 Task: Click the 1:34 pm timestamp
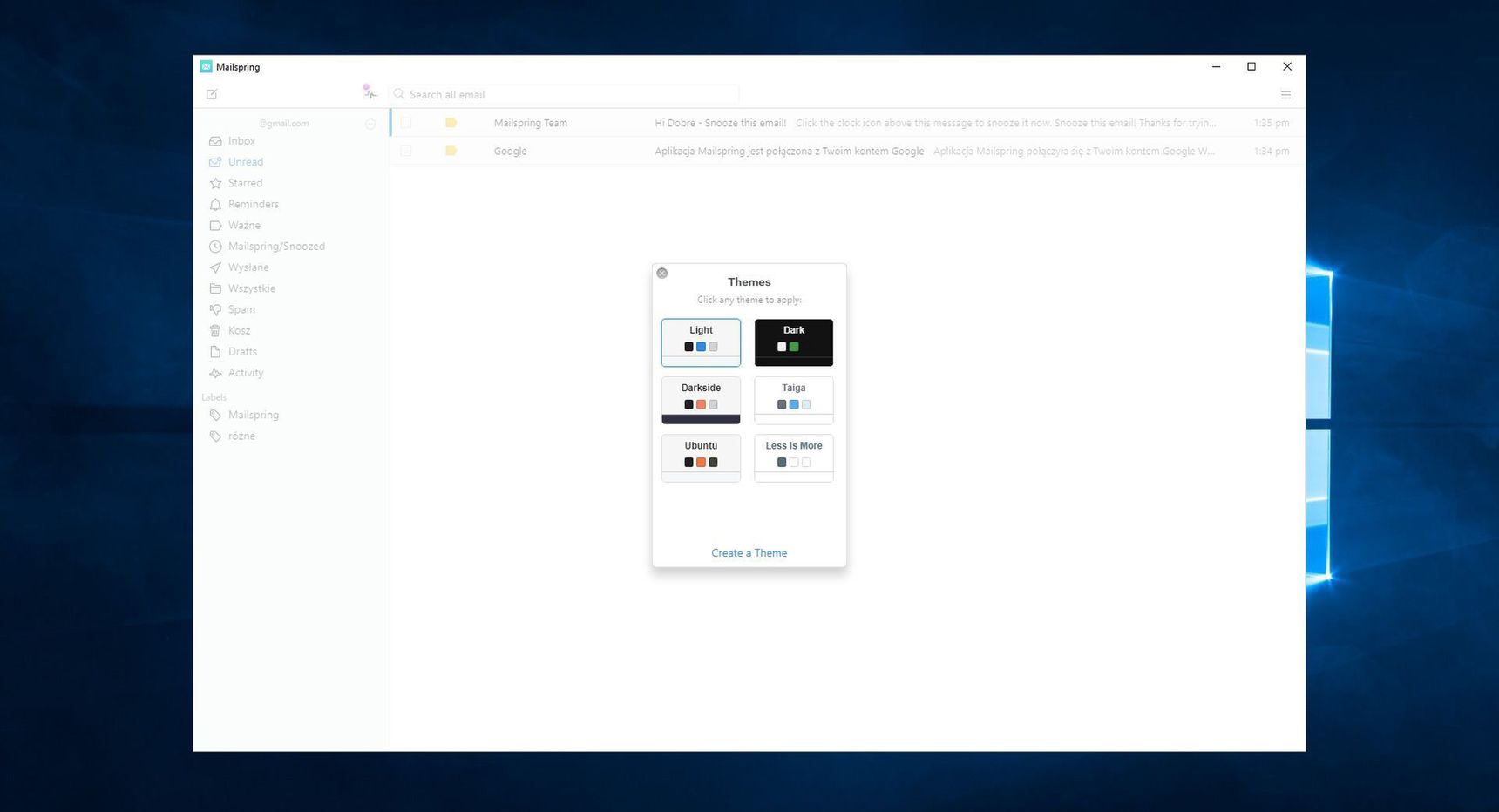coord(1271,151)
